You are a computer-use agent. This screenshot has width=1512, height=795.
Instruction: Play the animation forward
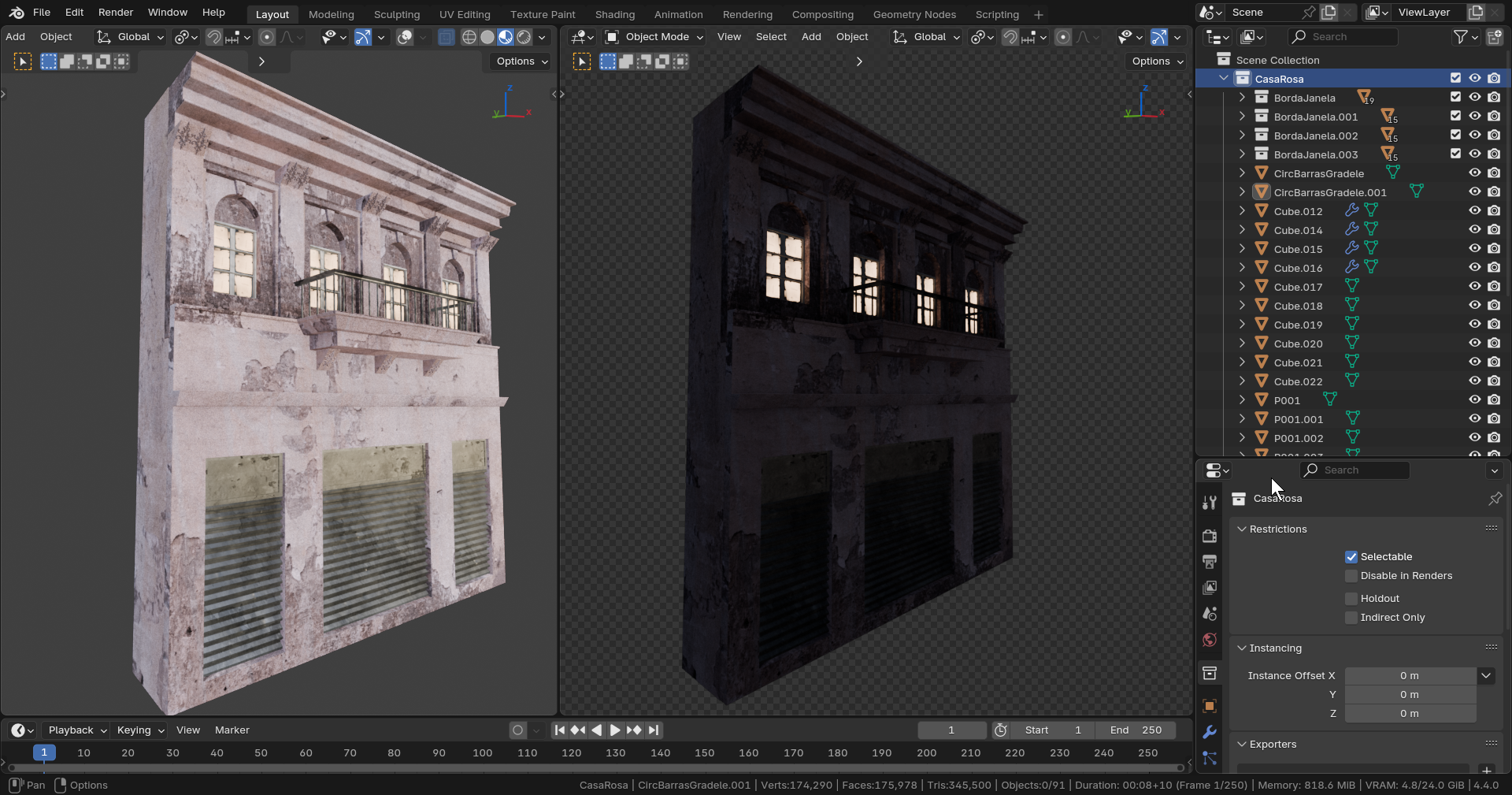[615, 730]
